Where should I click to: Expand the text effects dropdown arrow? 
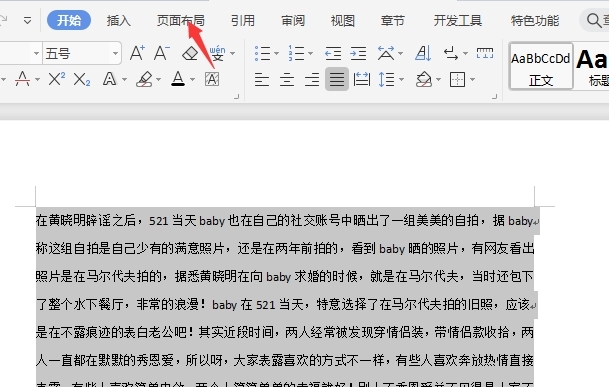click(x=125, y=80)
